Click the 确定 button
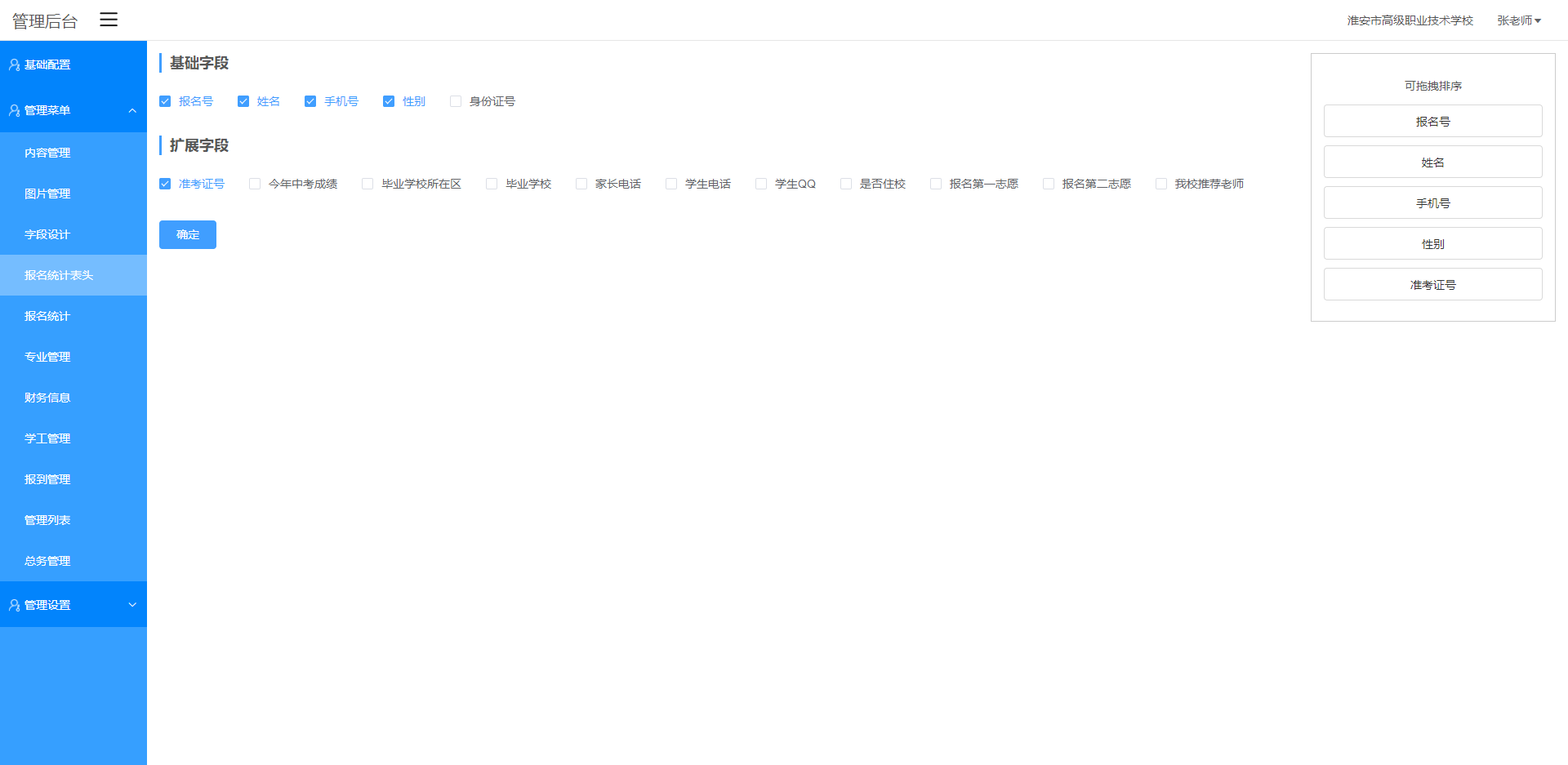Screen dimensions: 1568x765 point(188,234)
